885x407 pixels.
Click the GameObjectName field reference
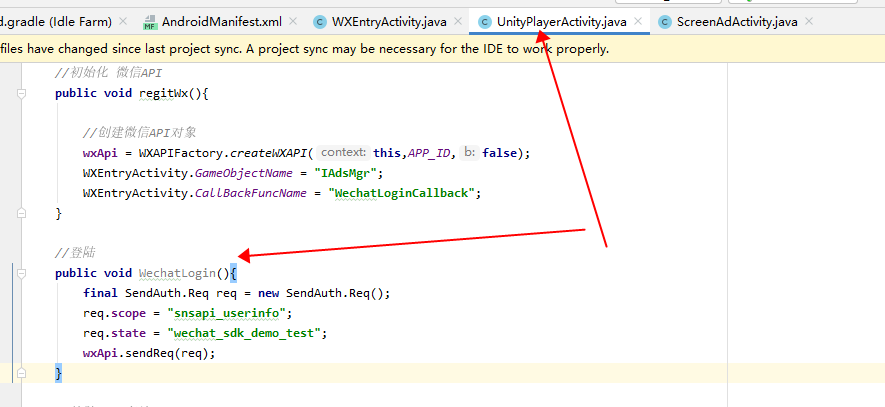[244, 173]
